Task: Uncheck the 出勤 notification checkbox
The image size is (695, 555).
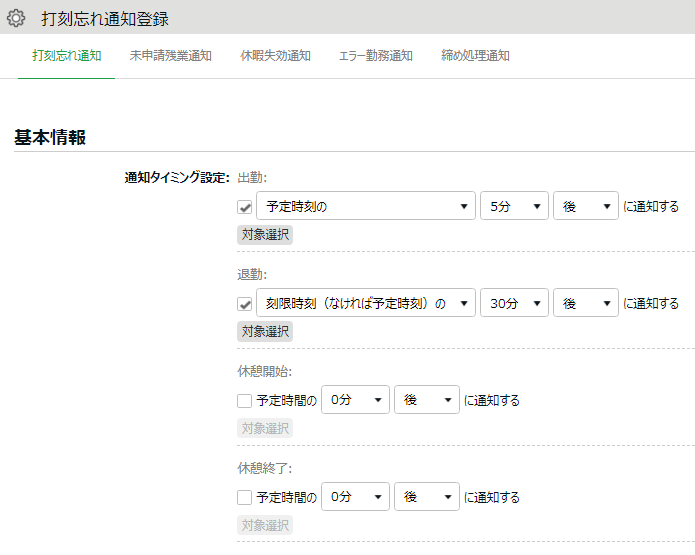Action: click(x=244, y=207)
